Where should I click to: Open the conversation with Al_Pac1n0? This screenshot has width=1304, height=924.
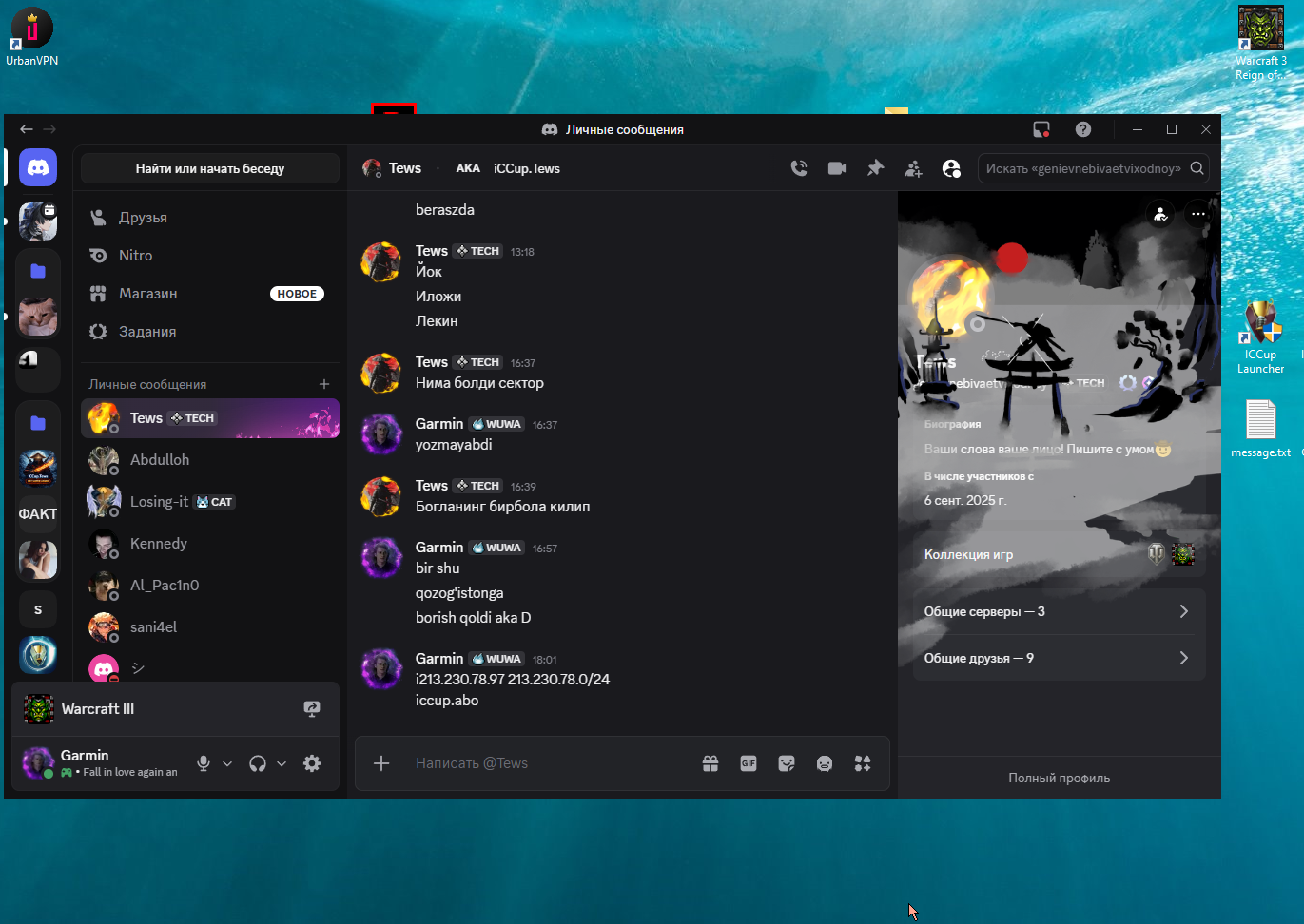tap(209, 586)
